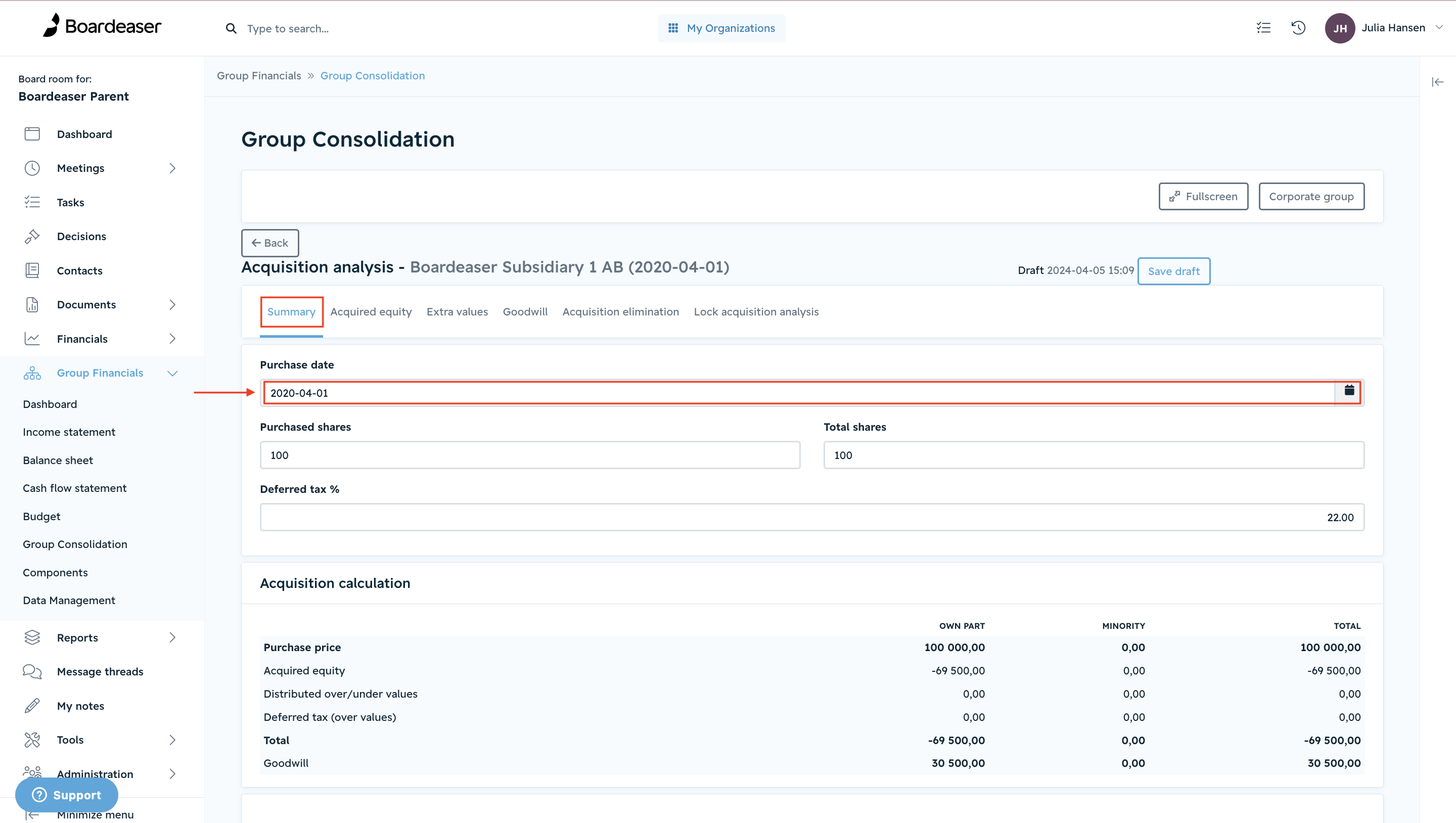Click the My Organizations grid icon
Image resolution: width=1456 pixels, height=823 pixels.
click(x=672, y=28)
